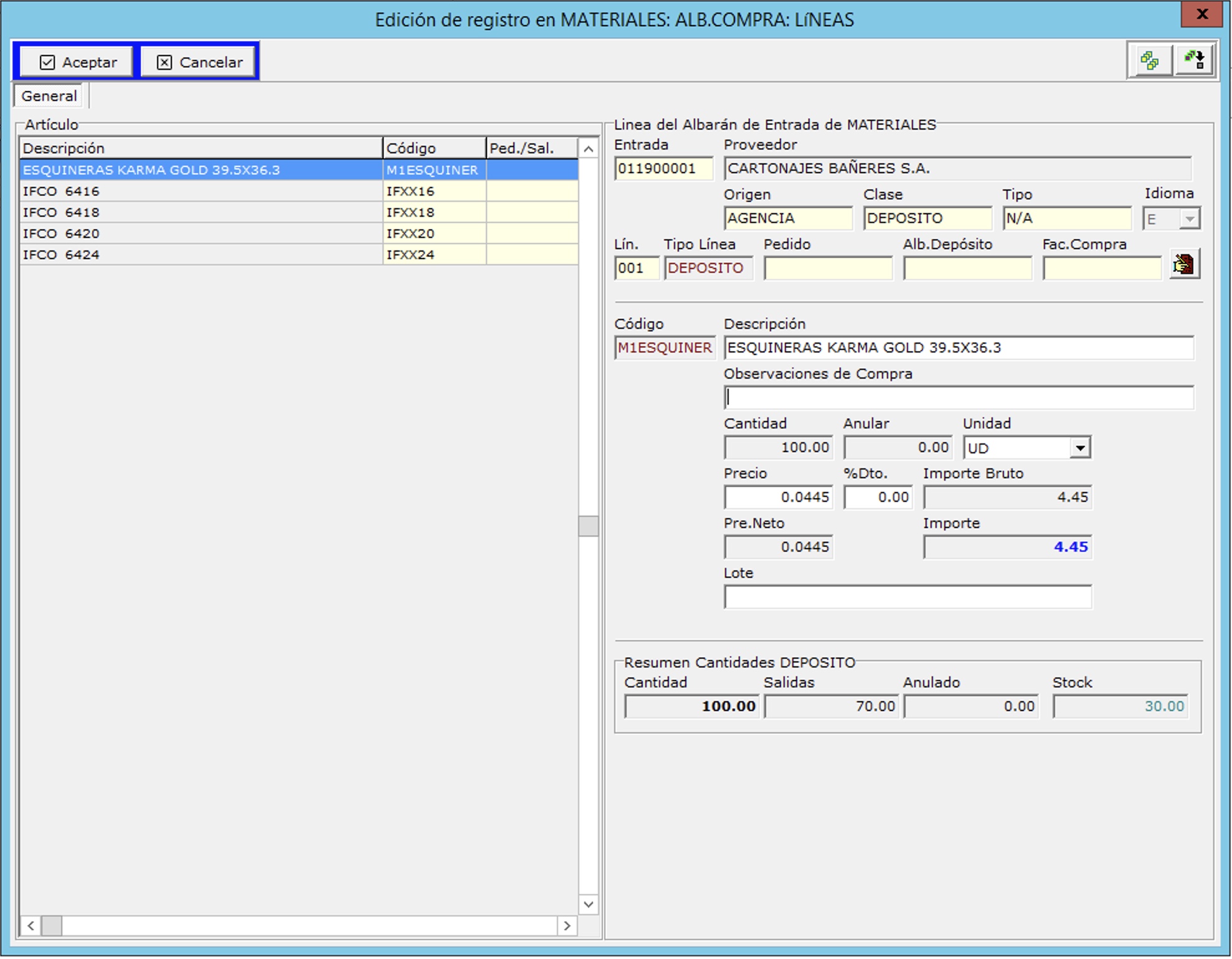Click the horizontal scroll left arrow

pyautogui.click(x=31, y=925)
